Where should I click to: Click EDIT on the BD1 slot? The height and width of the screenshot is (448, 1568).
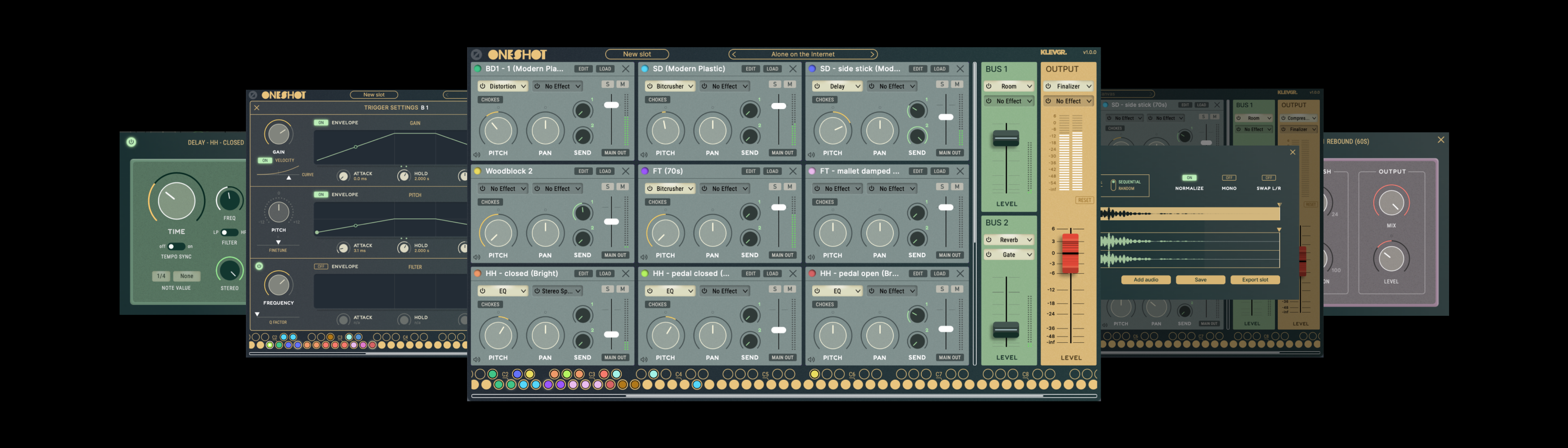coord(583,69)
